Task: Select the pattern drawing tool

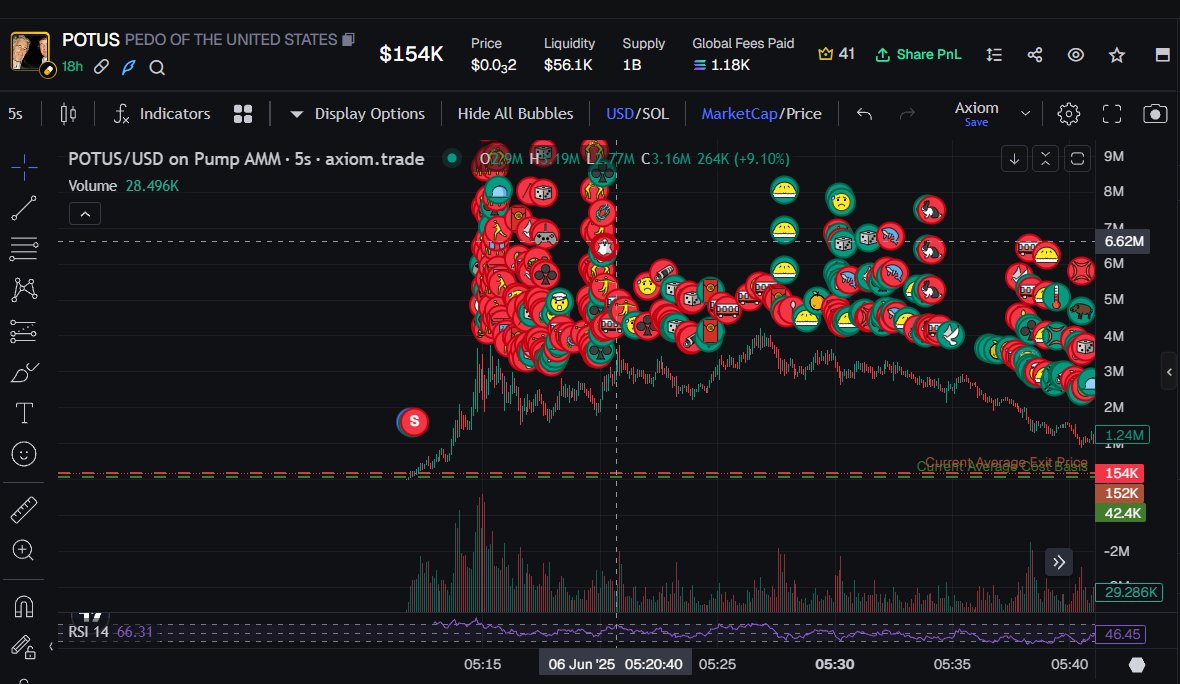Action: (24, 290)
